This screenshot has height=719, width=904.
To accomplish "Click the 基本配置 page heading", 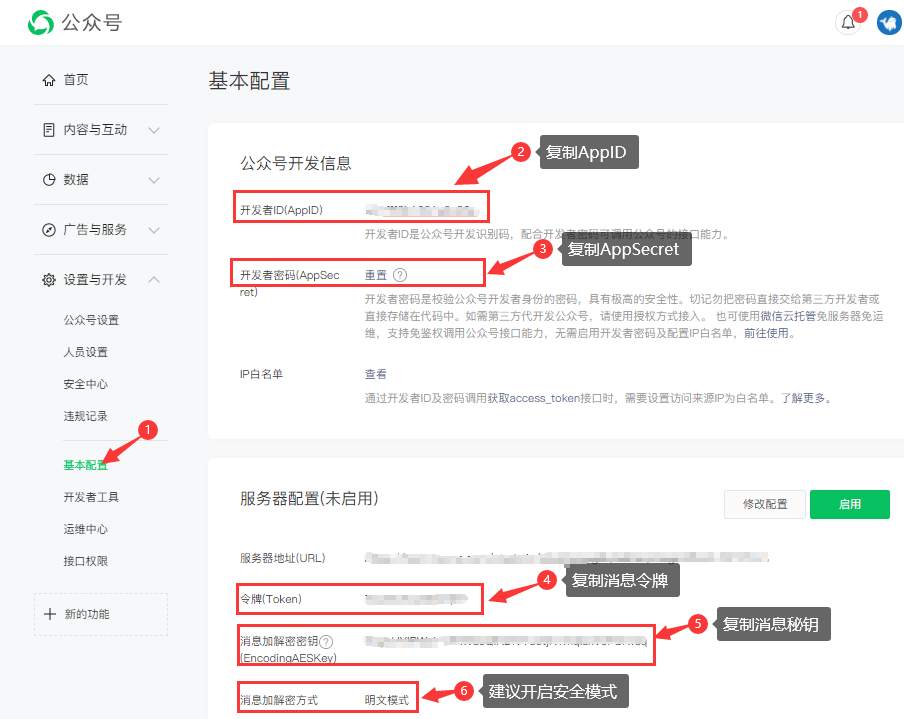I will pos(249,81).
